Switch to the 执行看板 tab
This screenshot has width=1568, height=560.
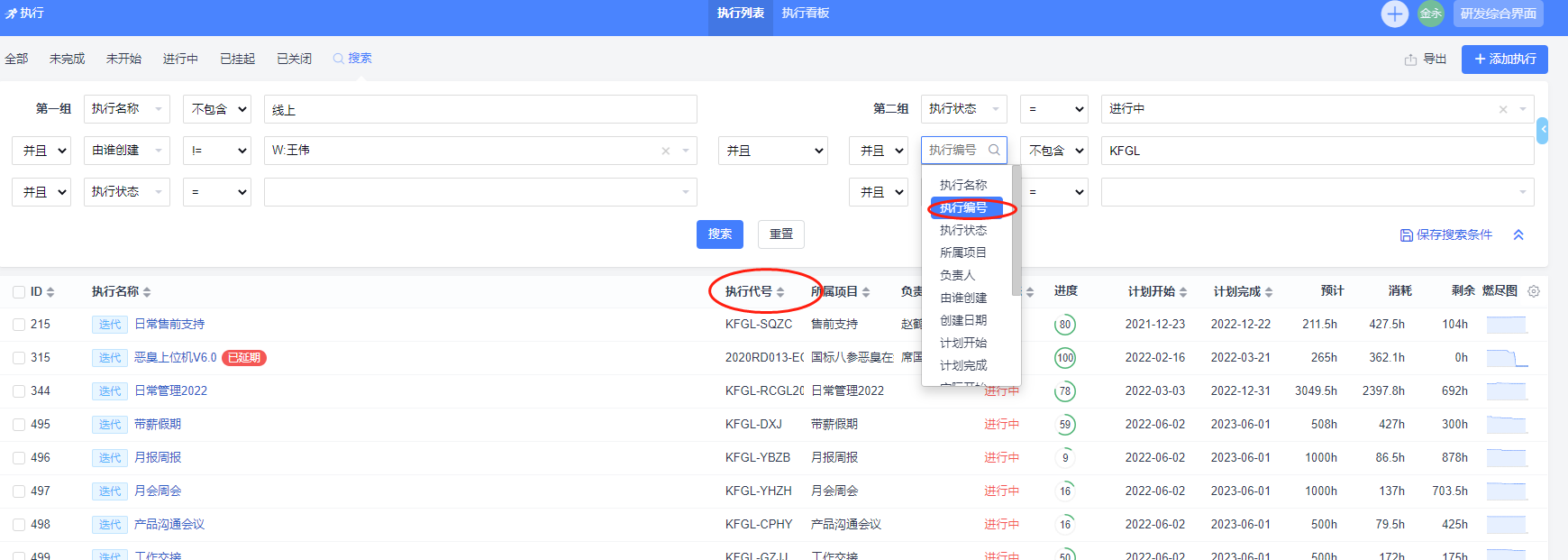tap(805, 14)
